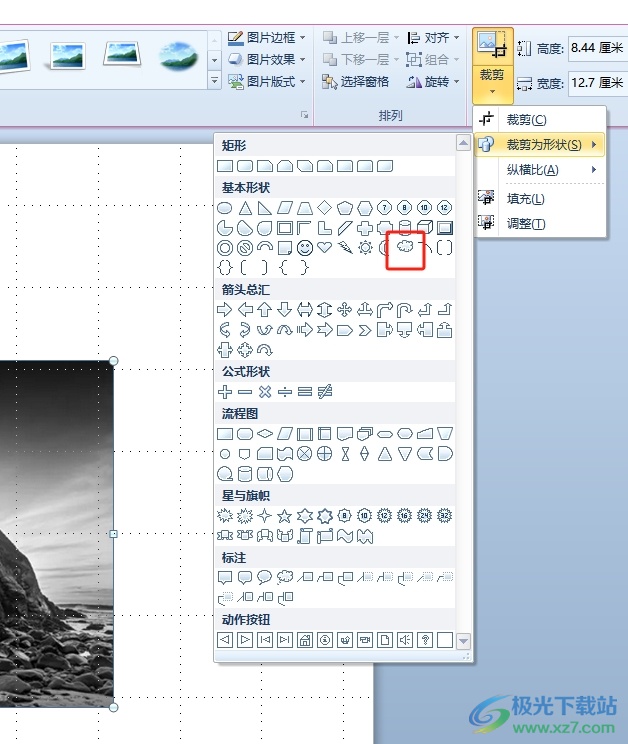Select the oval basic shape
Image resolution: width=628 pixels, height=744 pixels.
pyautogui.click(x=224, y=208)
